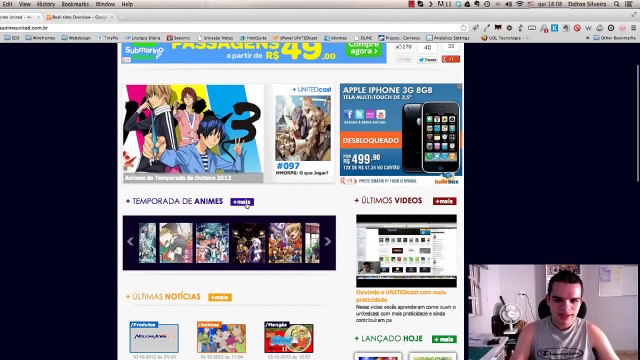The width and height of the screenshot is (640, 360).
Task: Click +mais next to Temporada de Animes
Action: tap(242, 202)
